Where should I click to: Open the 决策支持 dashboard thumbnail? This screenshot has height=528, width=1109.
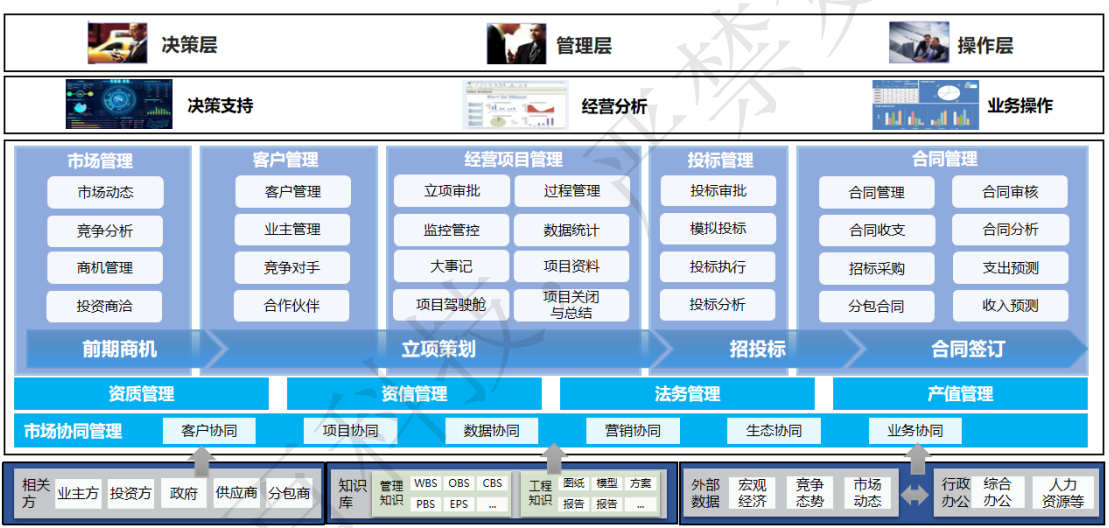click(119, 104)
